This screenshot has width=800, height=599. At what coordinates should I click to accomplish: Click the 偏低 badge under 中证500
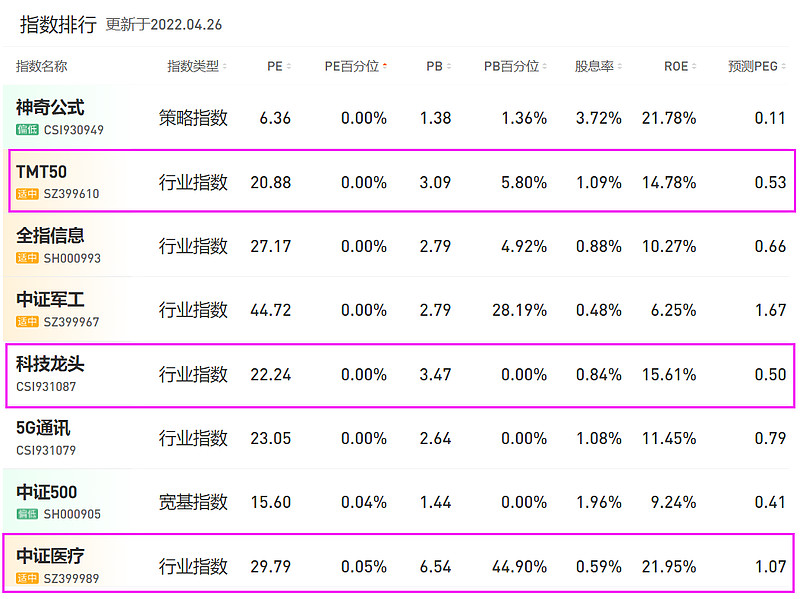(27, 514)
